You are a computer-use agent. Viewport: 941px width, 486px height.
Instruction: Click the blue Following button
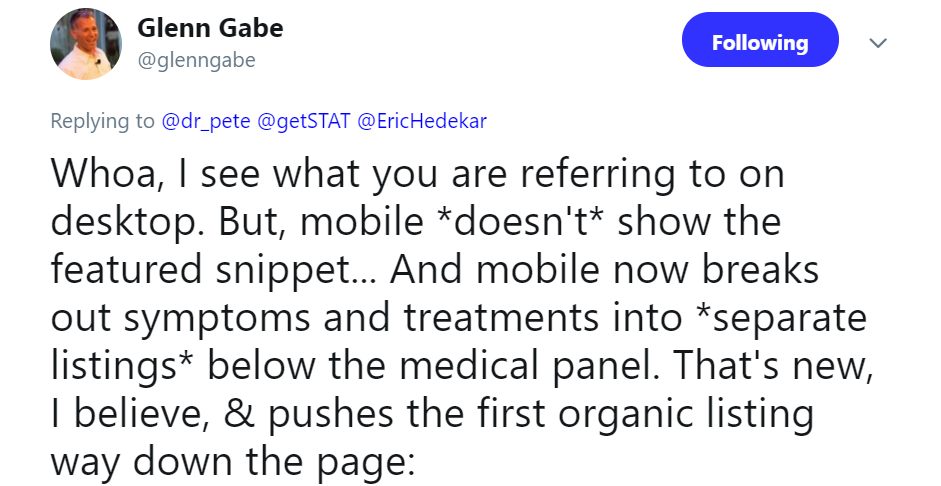click(x=759, y=43)
